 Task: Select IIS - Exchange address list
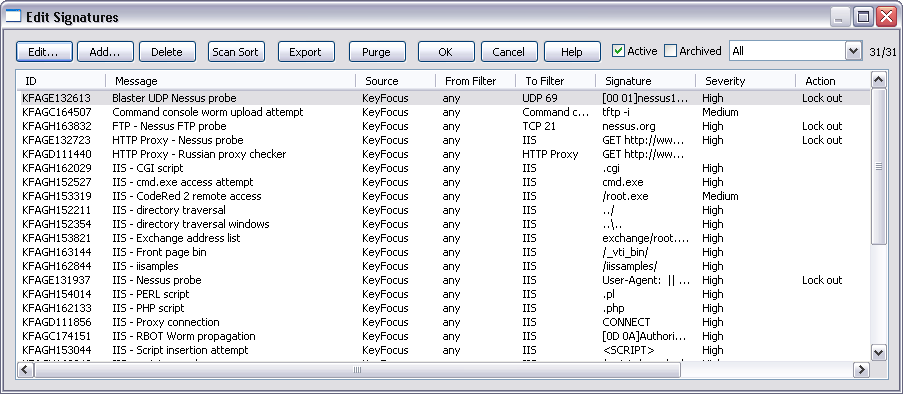coord(443,238)
